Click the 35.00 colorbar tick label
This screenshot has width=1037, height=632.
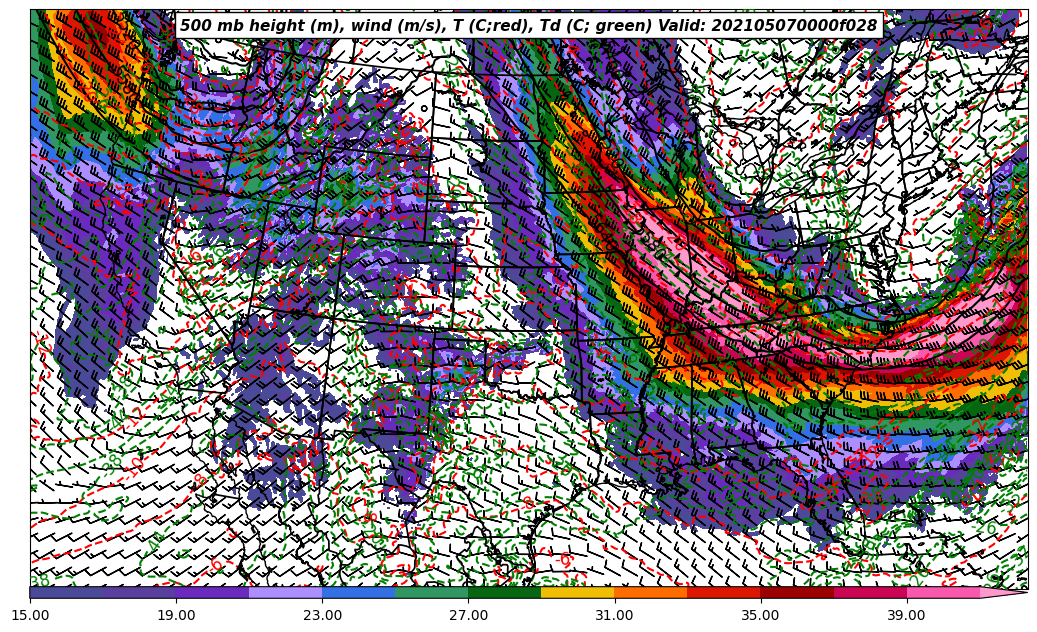tap(761, 615)
